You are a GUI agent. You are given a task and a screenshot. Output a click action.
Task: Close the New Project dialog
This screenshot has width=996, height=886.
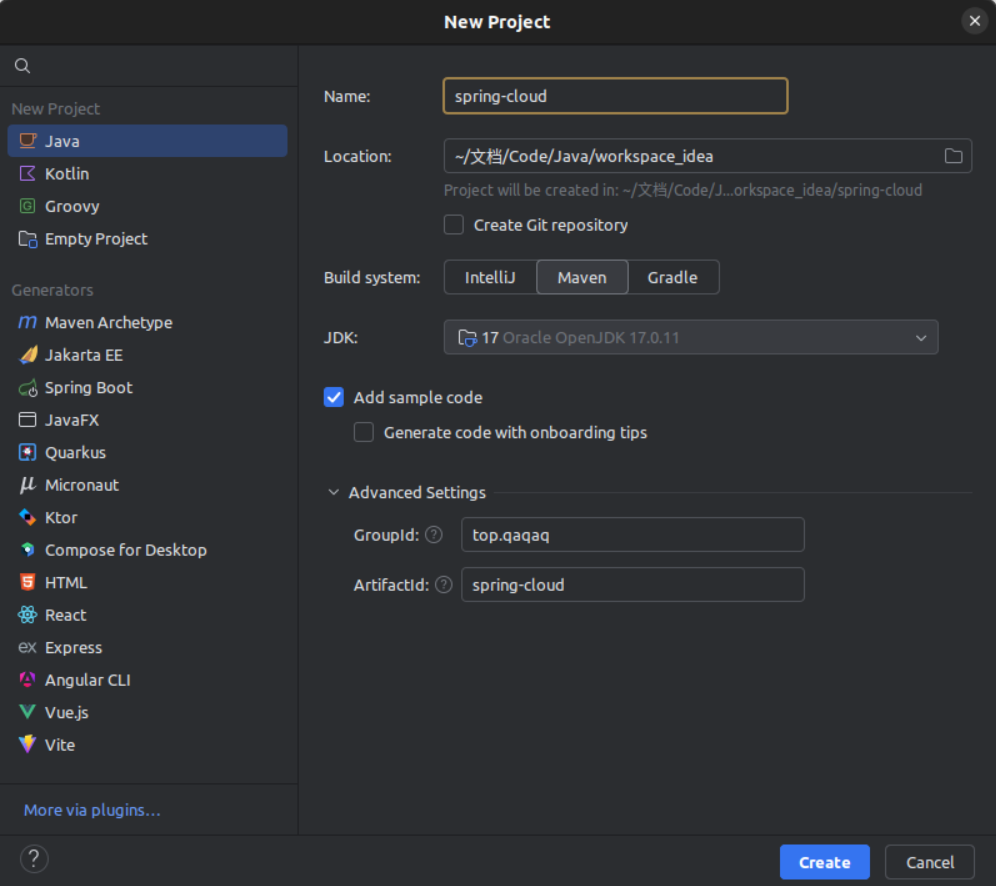pyautogui.click(x=974, y=21)
